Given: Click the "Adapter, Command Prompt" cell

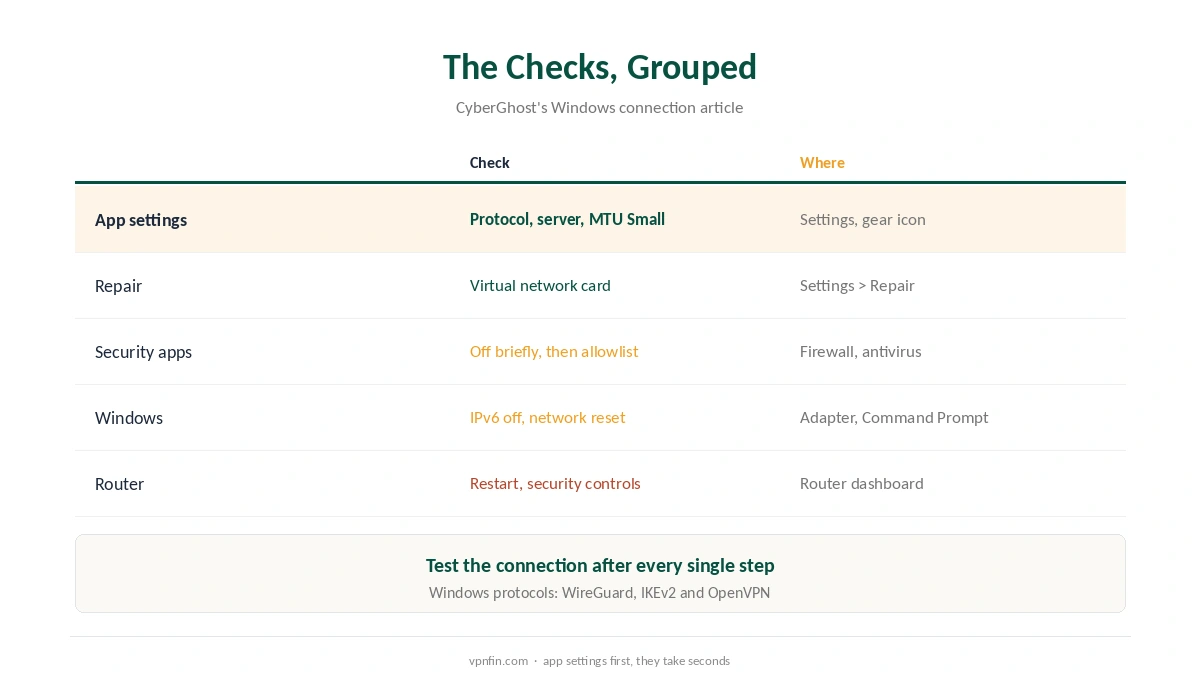Looking at the screenshot, I should pos(894,417).
